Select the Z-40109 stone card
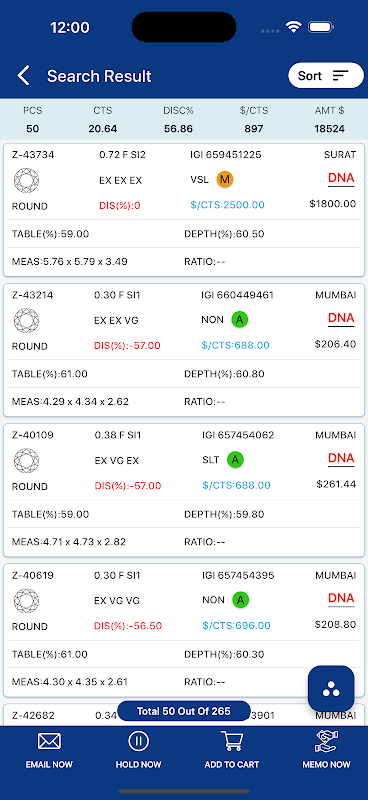368x800 pixels. point(184,490)
